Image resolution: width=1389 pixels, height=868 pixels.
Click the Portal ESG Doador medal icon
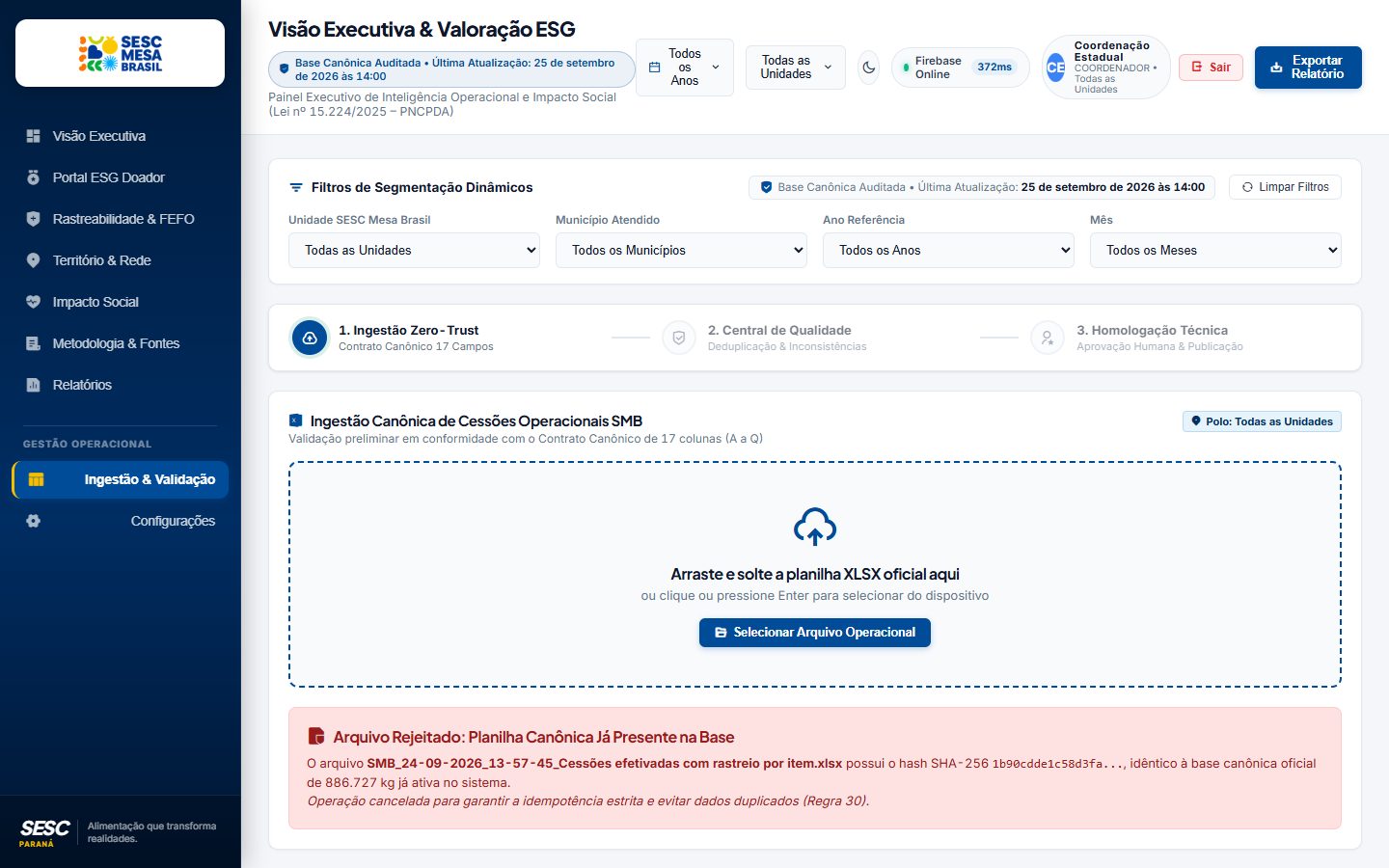[x=34, y=177]
